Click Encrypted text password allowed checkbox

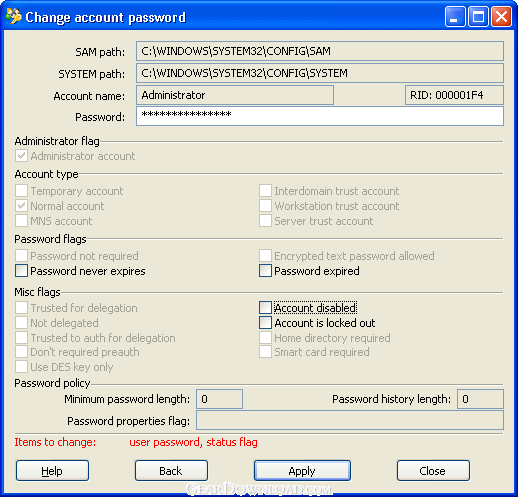[x=265, y=256]
